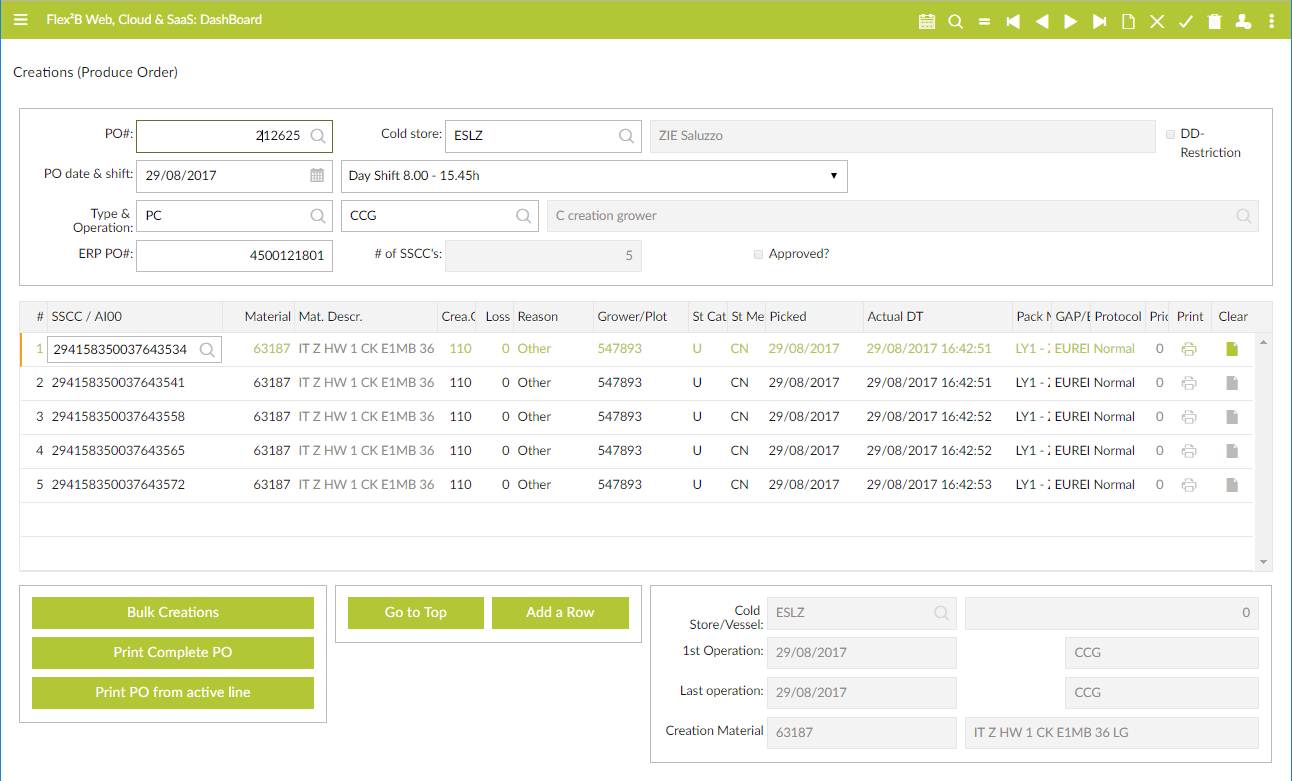Print the label for SSCC row 1
The width and height of the screenshot is (1292, 781).
[1189, 349]
